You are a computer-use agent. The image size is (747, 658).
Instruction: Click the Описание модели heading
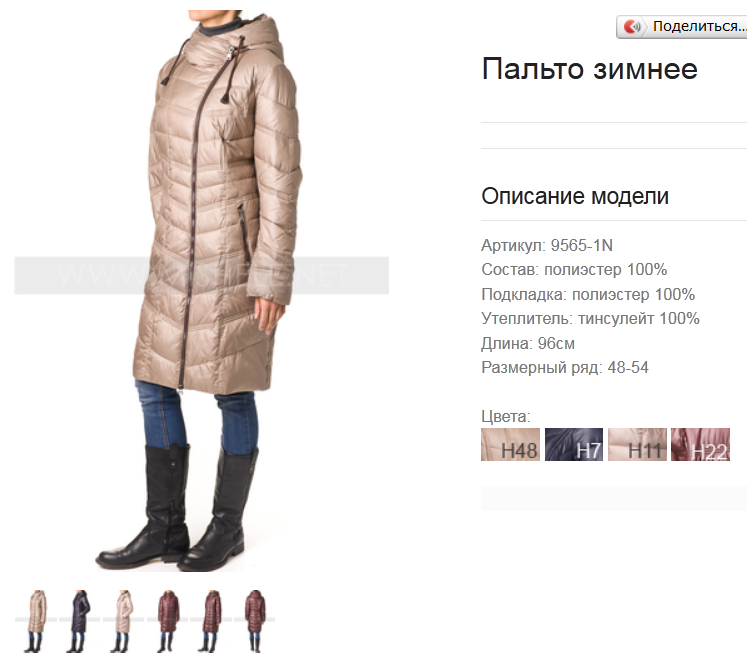click(575, 196)
